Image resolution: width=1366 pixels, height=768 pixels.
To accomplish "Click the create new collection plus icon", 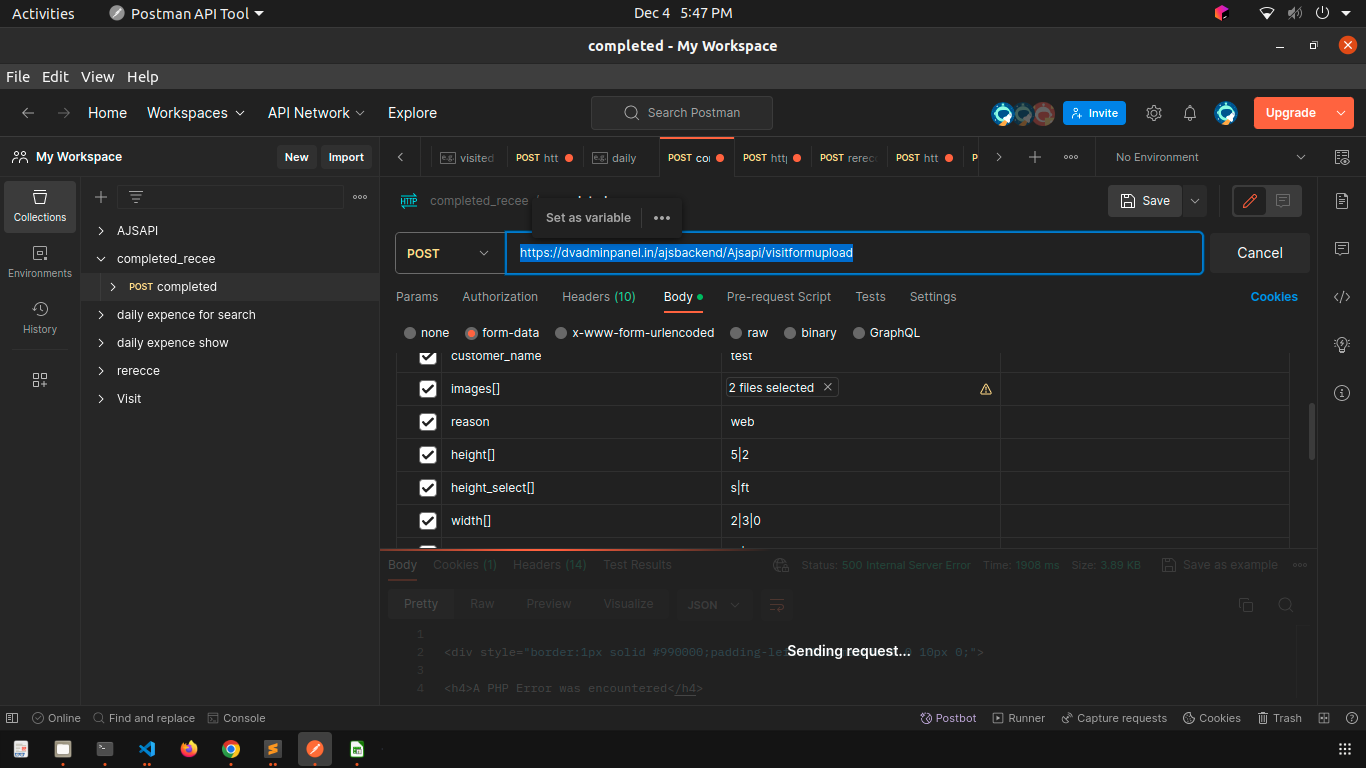I will (x=101, y=197).
